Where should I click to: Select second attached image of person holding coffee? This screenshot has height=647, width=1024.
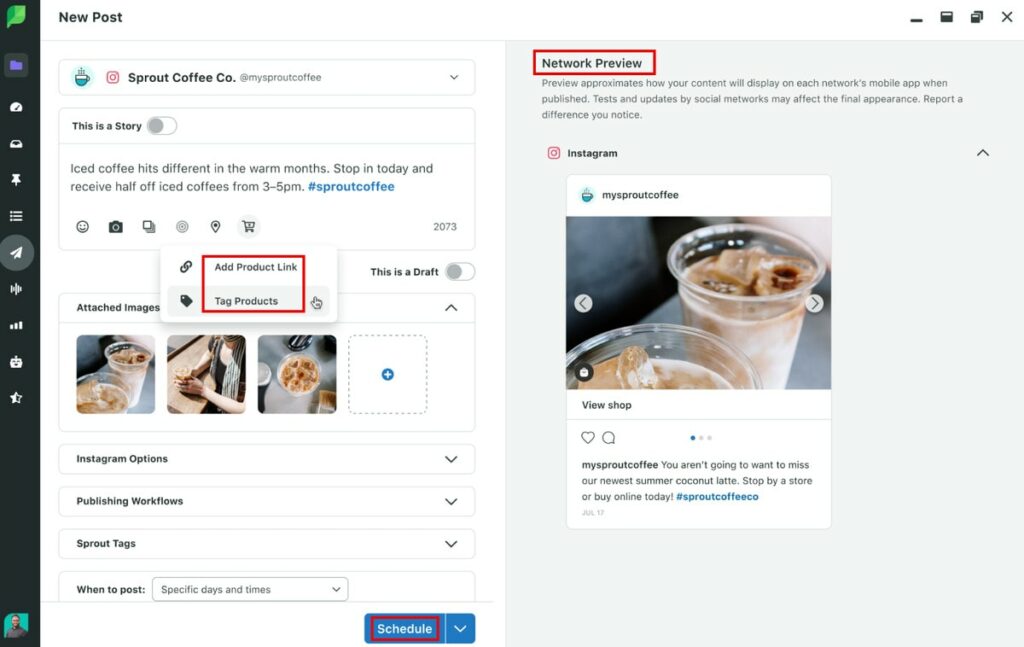point(206,374)
